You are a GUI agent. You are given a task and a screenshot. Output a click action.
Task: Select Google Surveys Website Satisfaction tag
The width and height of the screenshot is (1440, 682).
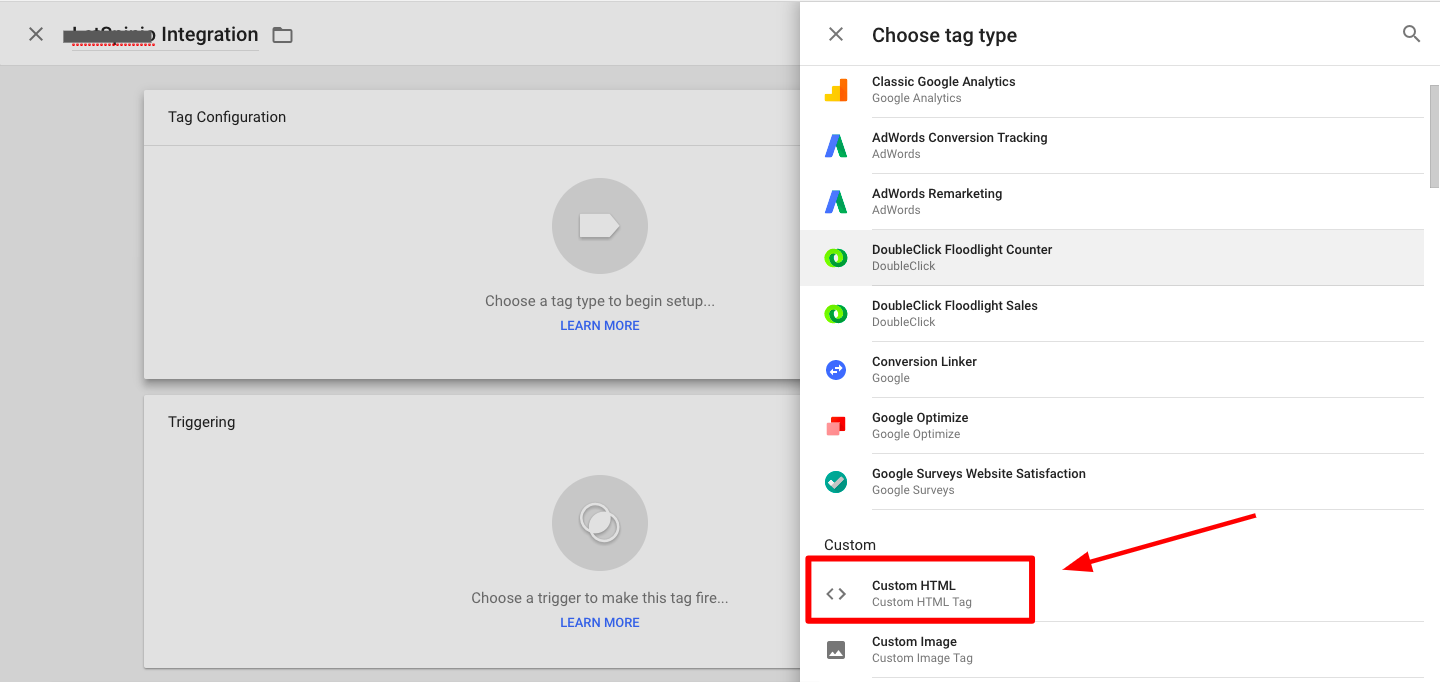(x=1112, y=482)
